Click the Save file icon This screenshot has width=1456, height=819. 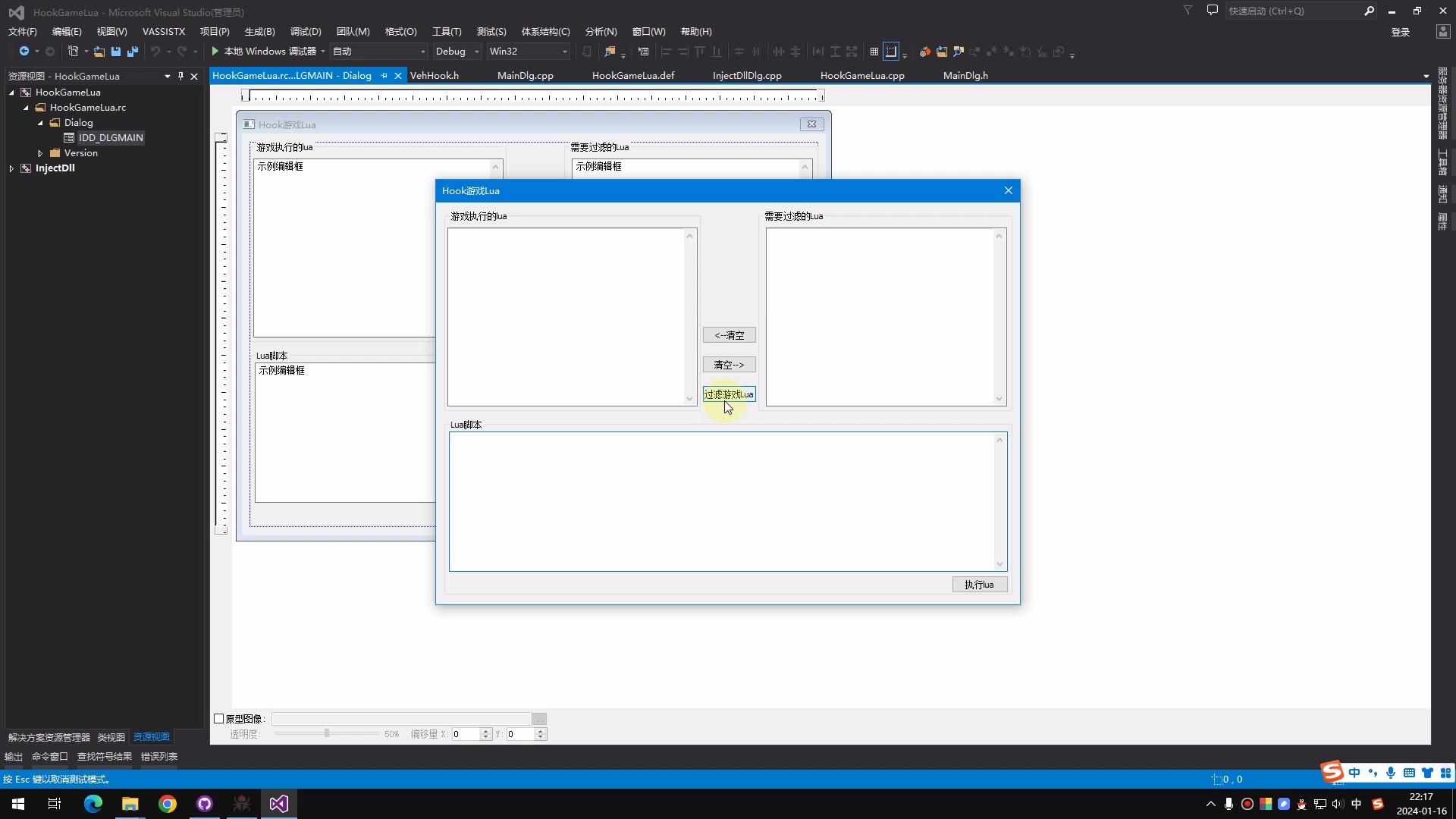click(116, 52)
